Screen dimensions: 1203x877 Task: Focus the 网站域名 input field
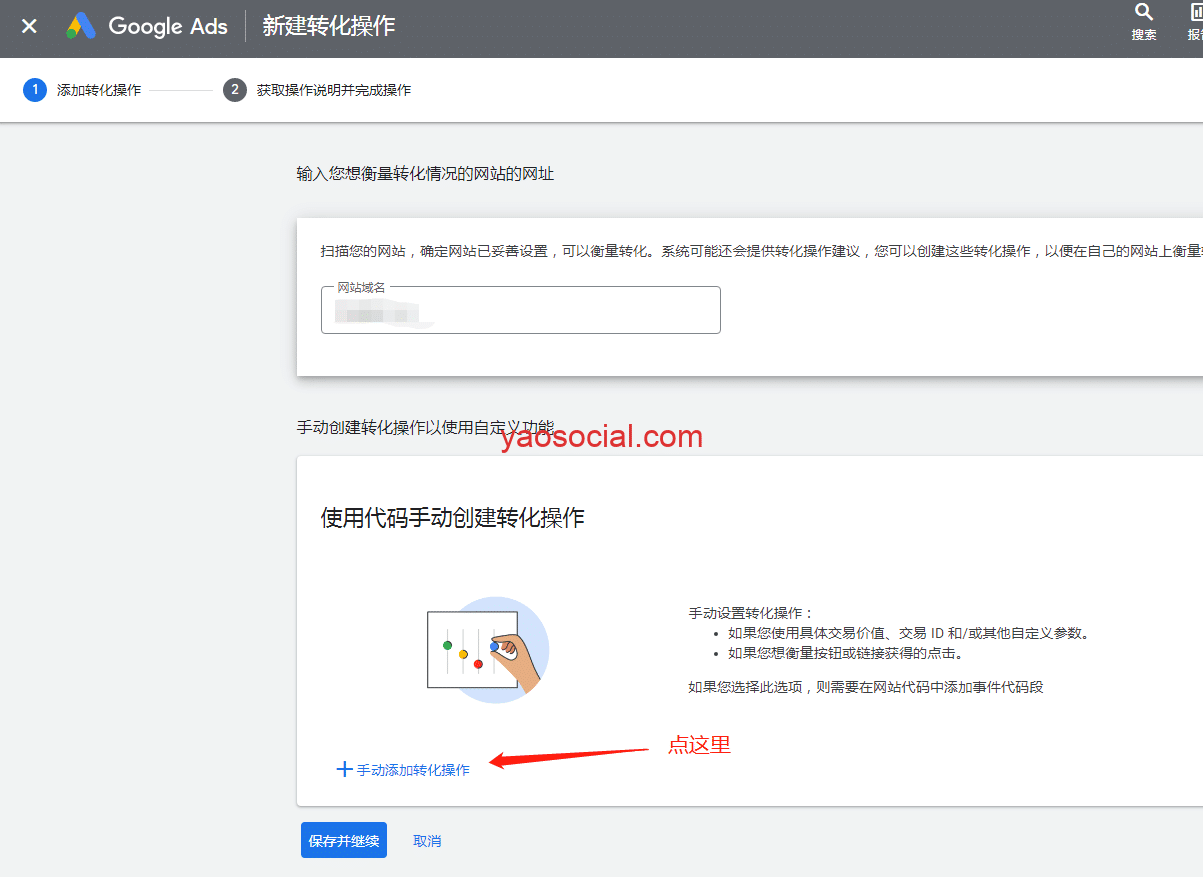point(520,311)
